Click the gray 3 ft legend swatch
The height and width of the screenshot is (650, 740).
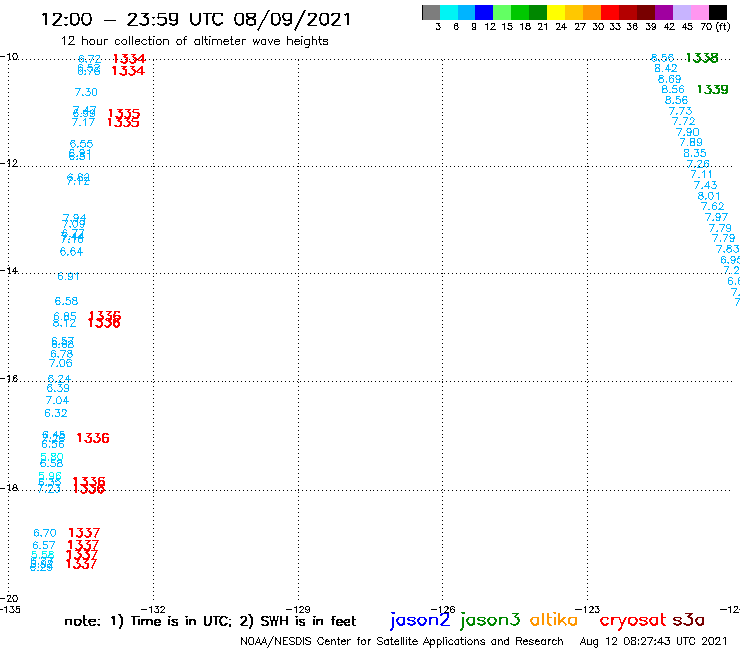tap(431, 12)
